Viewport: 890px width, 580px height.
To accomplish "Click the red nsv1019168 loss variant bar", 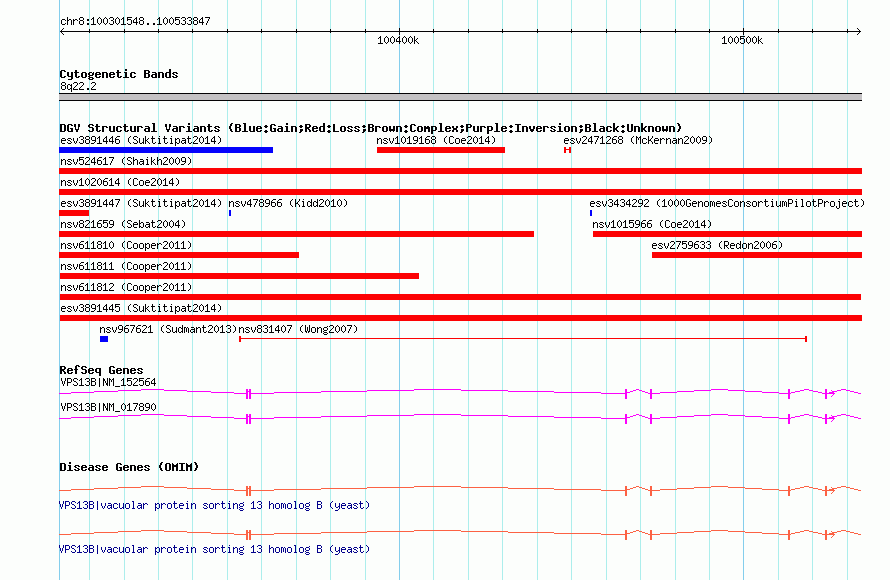I will pos(440,150).
